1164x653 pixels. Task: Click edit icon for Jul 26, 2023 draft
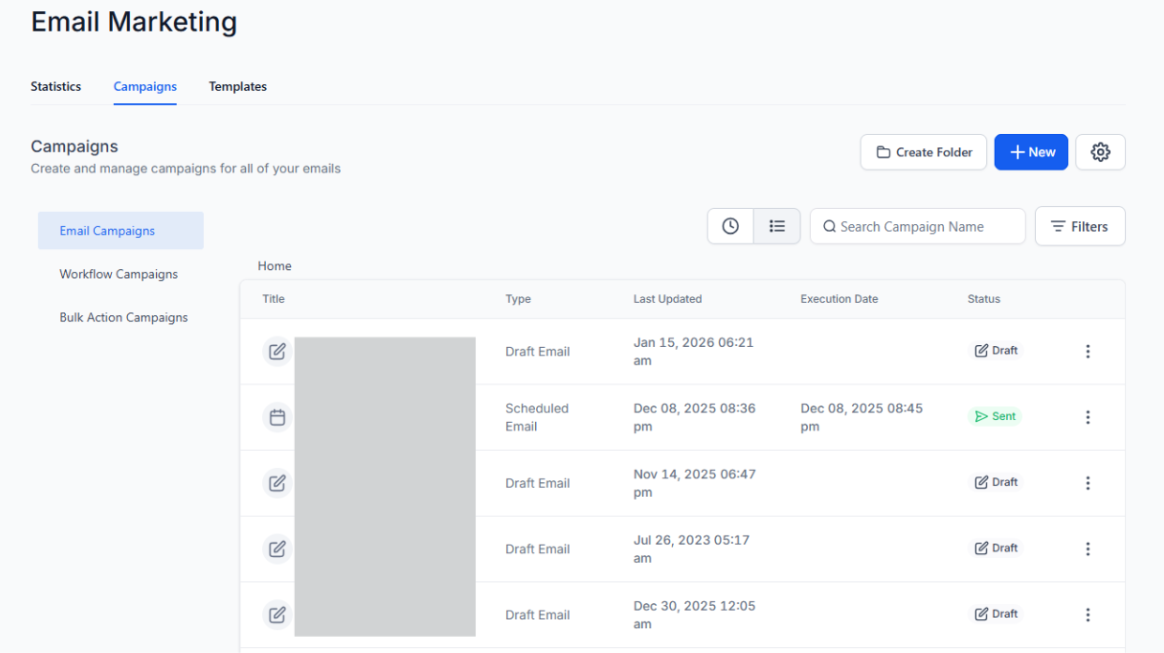click(x=277, y=549)
